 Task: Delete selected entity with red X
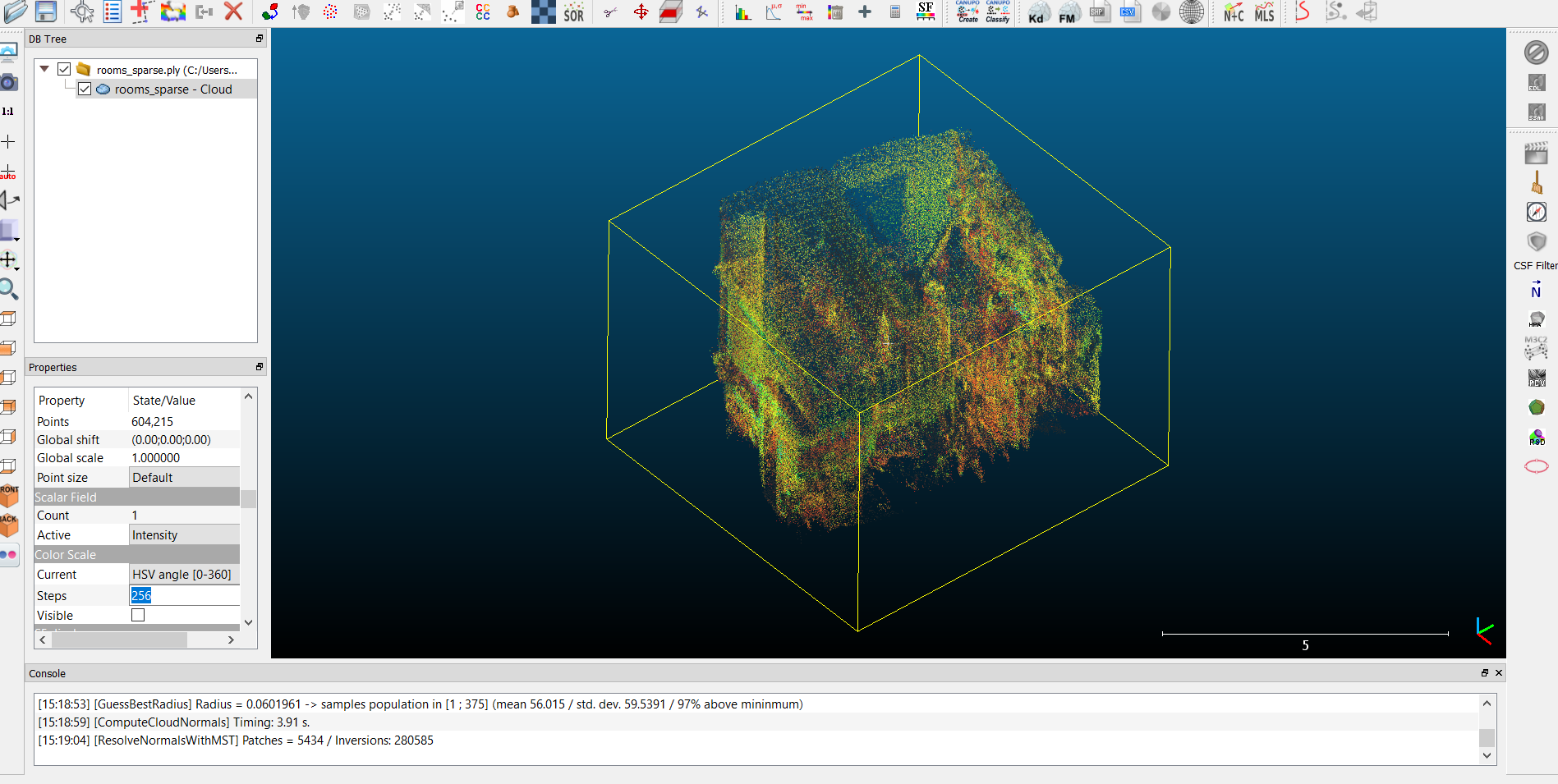(x=233, y=11)
